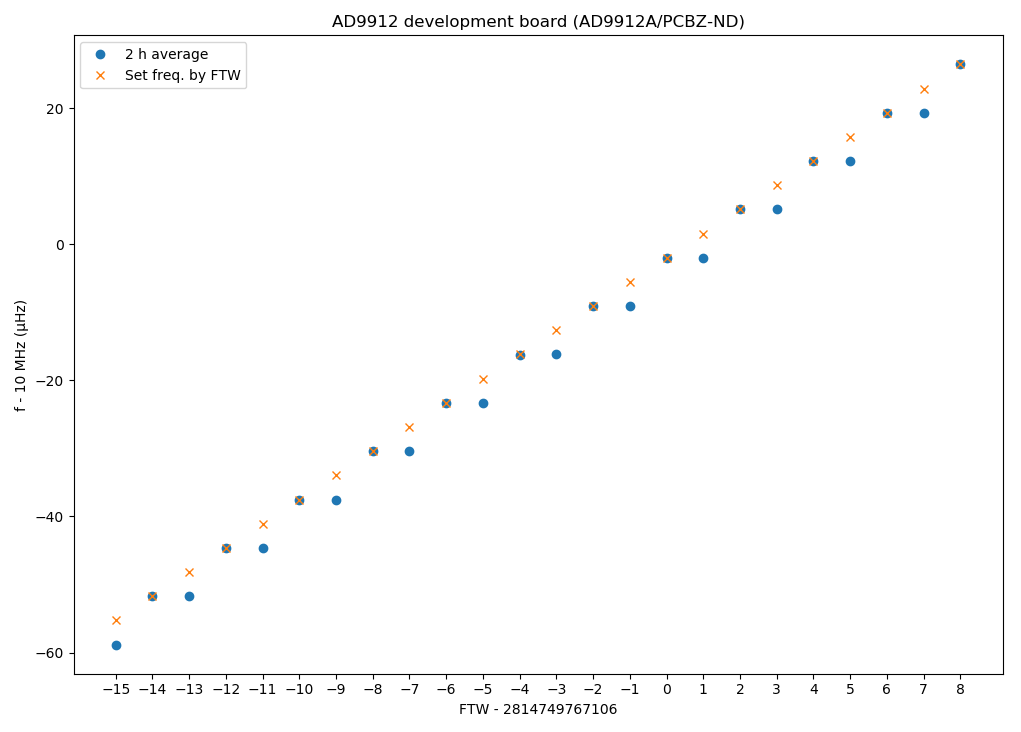Click the orange x data point above x-tick −9
Screen dimensions: 1021x732
(x=336, y=475)
